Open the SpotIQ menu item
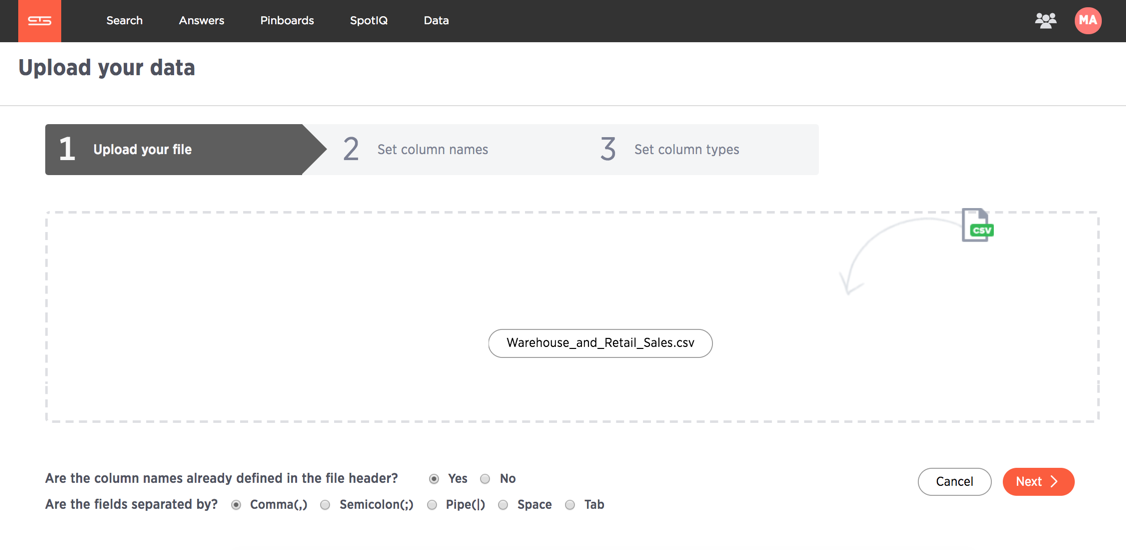Image resolution: width=1126 pixels, height=550 pixels. pyautogui.click(x=369, y=21)
